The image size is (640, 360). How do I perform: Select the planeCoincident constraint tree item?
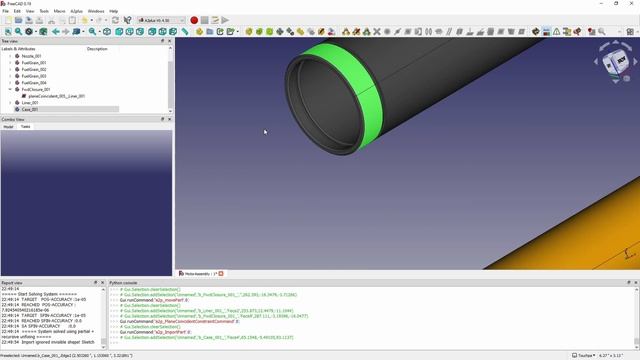57,96
